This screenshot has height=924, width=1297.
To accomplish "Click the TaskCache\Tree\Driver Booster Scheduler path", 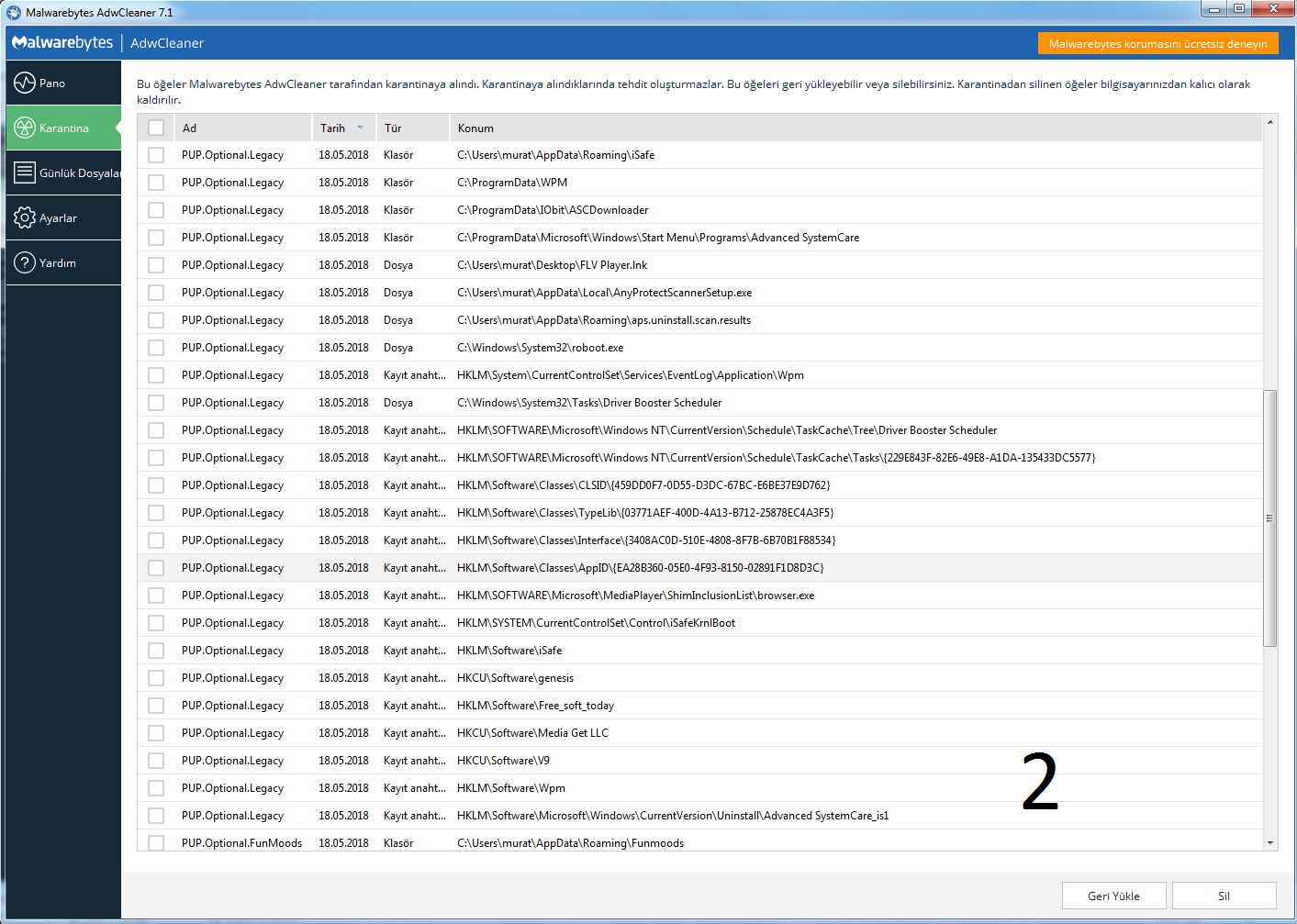I will tap(727, 430).
